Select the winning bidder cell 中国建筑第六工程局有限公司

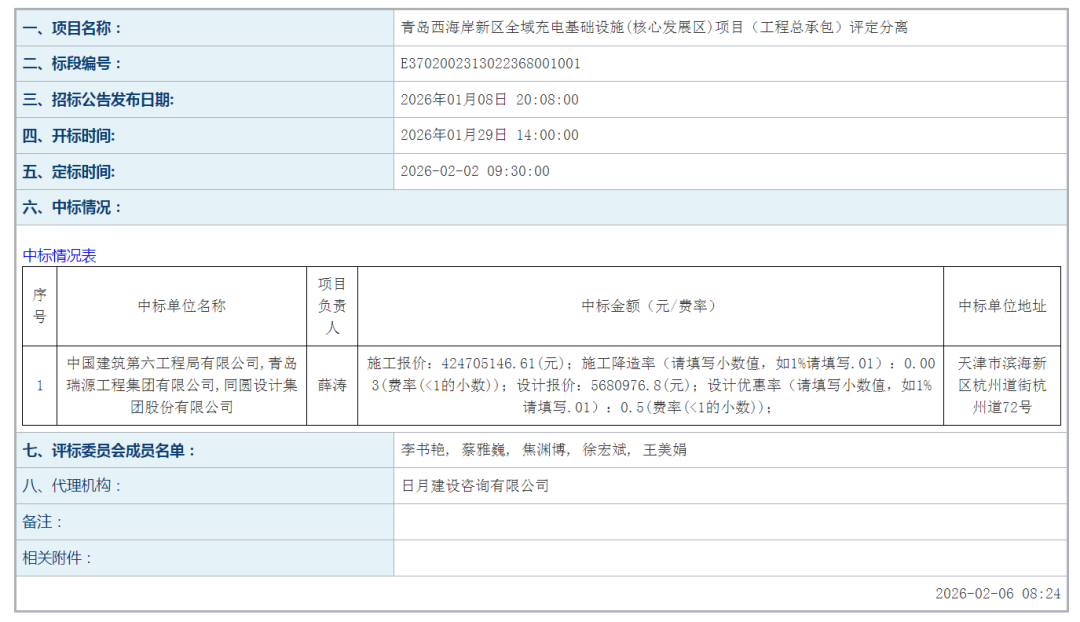pyautogui.click(x=181, y=386)
